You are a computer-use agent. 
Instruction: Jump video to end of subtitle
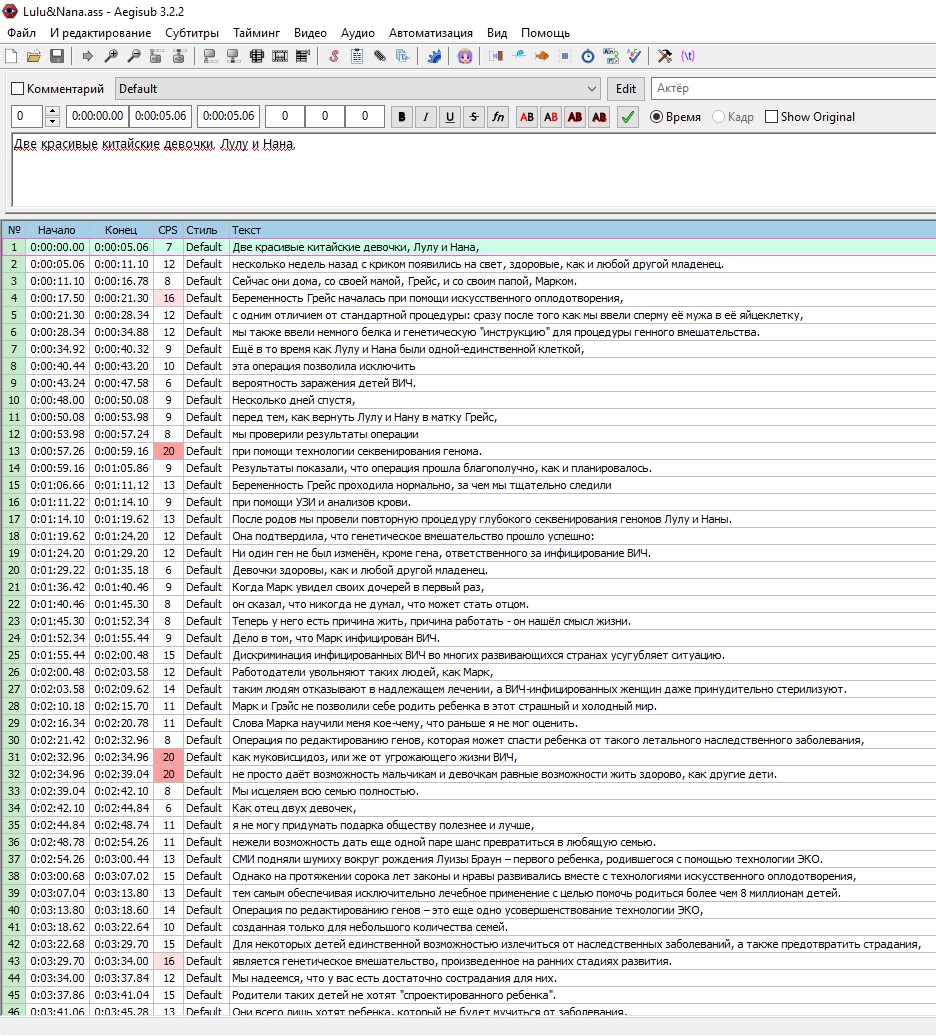click(179, 56)
